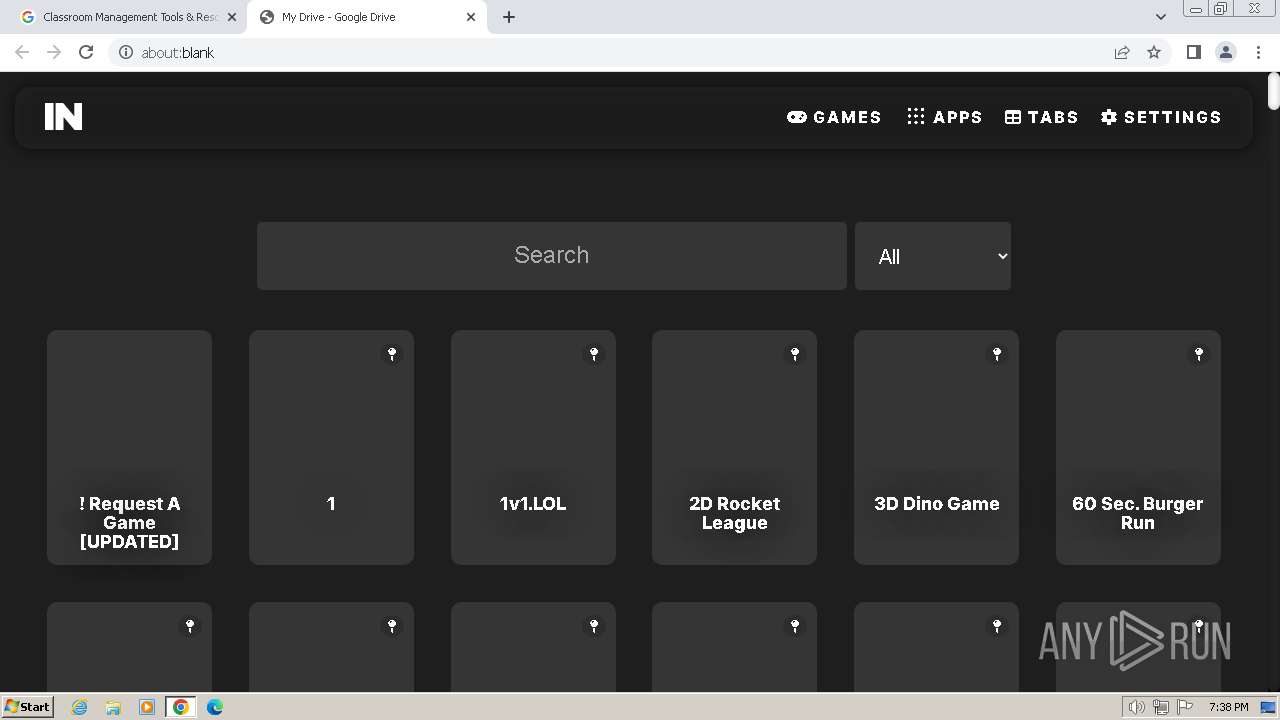Click the IN logo in the header
1280x720 pixels.
63,117
